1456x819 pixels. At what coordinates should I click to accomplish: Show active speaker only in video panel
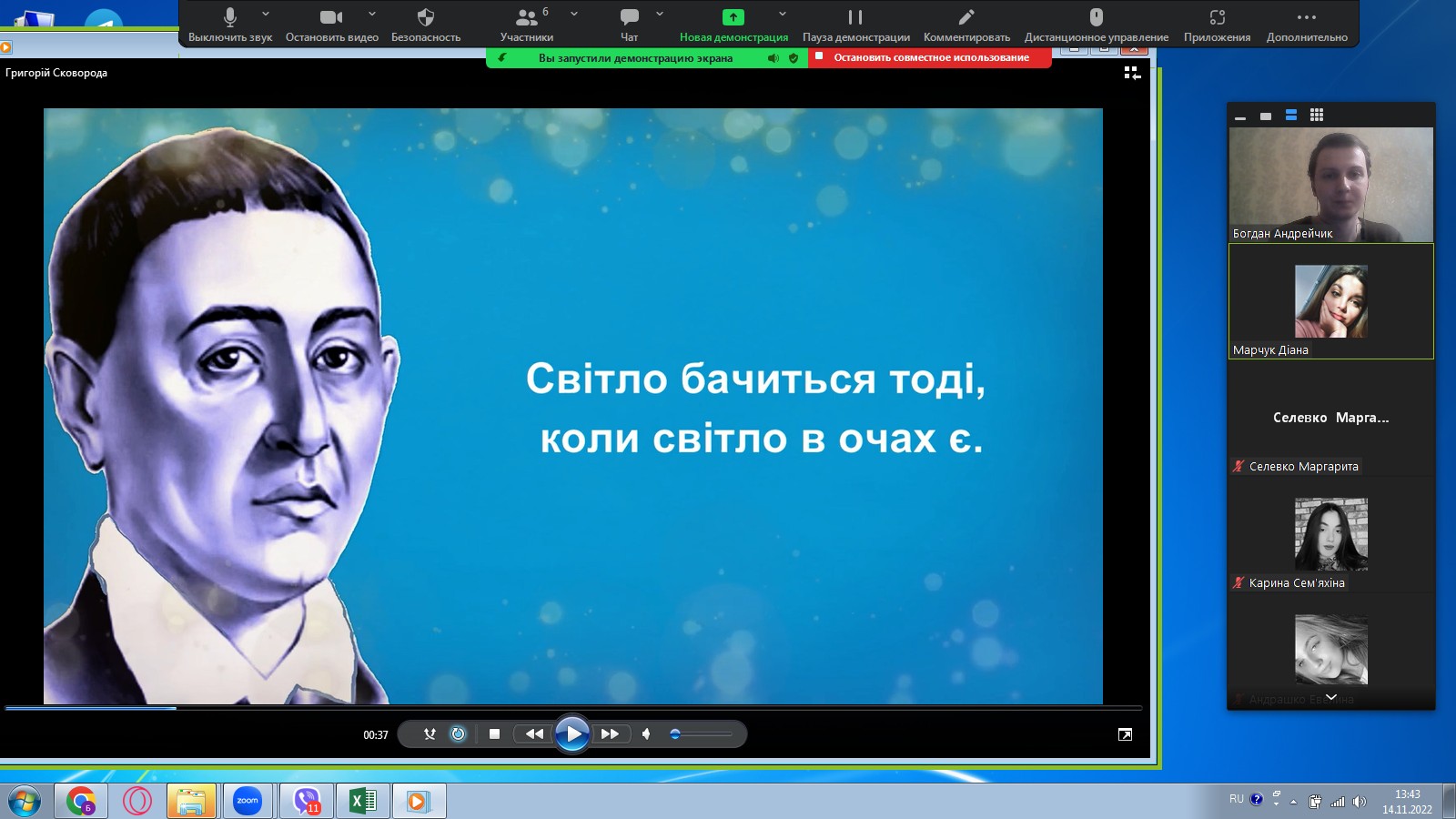(x=1266, y=116)
